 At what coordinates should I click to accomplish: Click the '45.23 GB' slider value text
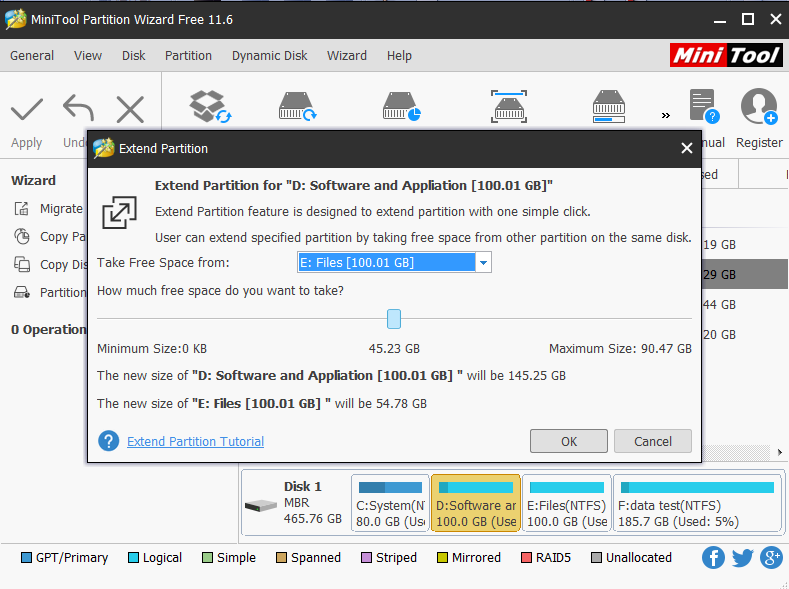(x=394, y=349)
